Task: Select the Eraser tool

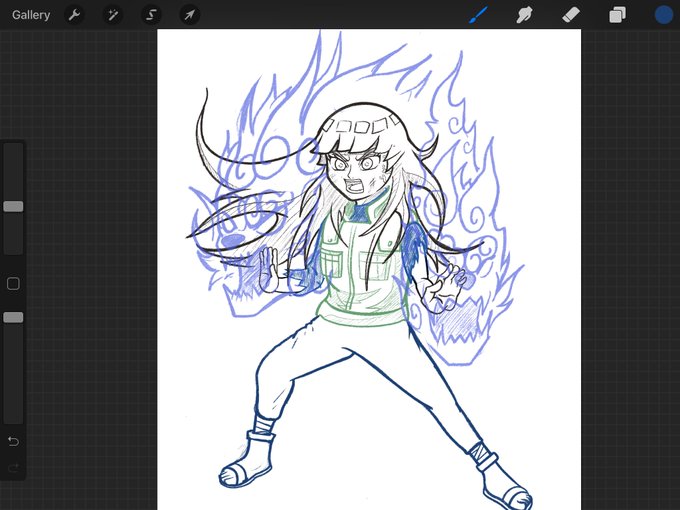Action: point(571,15)
